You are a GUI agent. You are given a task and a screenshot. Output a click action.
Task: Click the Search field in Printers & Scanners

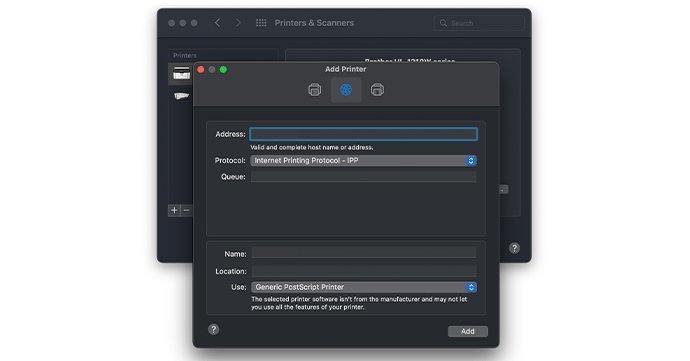[479, 23]
